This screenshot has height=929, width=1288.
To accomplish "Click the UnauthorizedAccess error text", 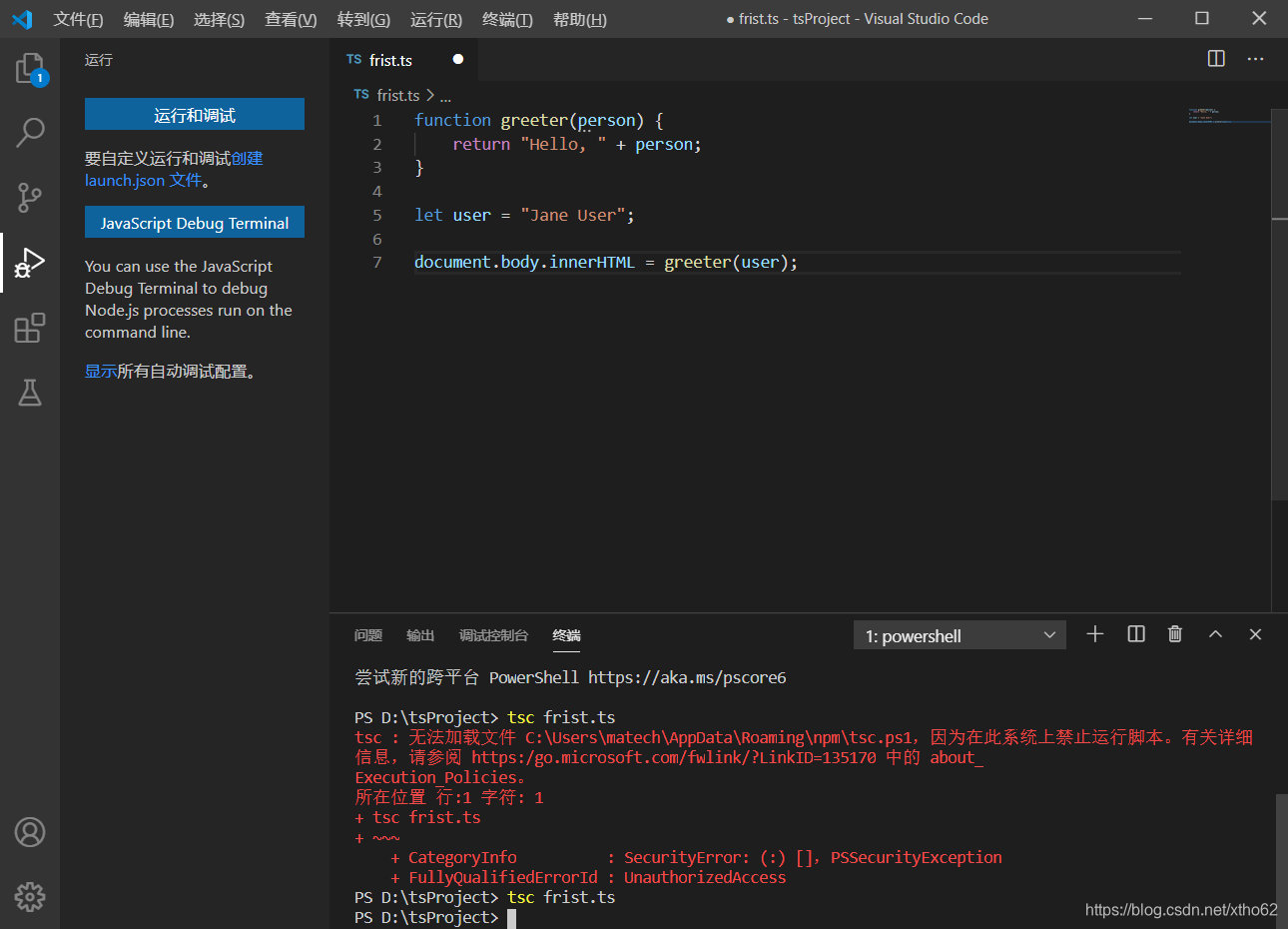I will (705, 877).
